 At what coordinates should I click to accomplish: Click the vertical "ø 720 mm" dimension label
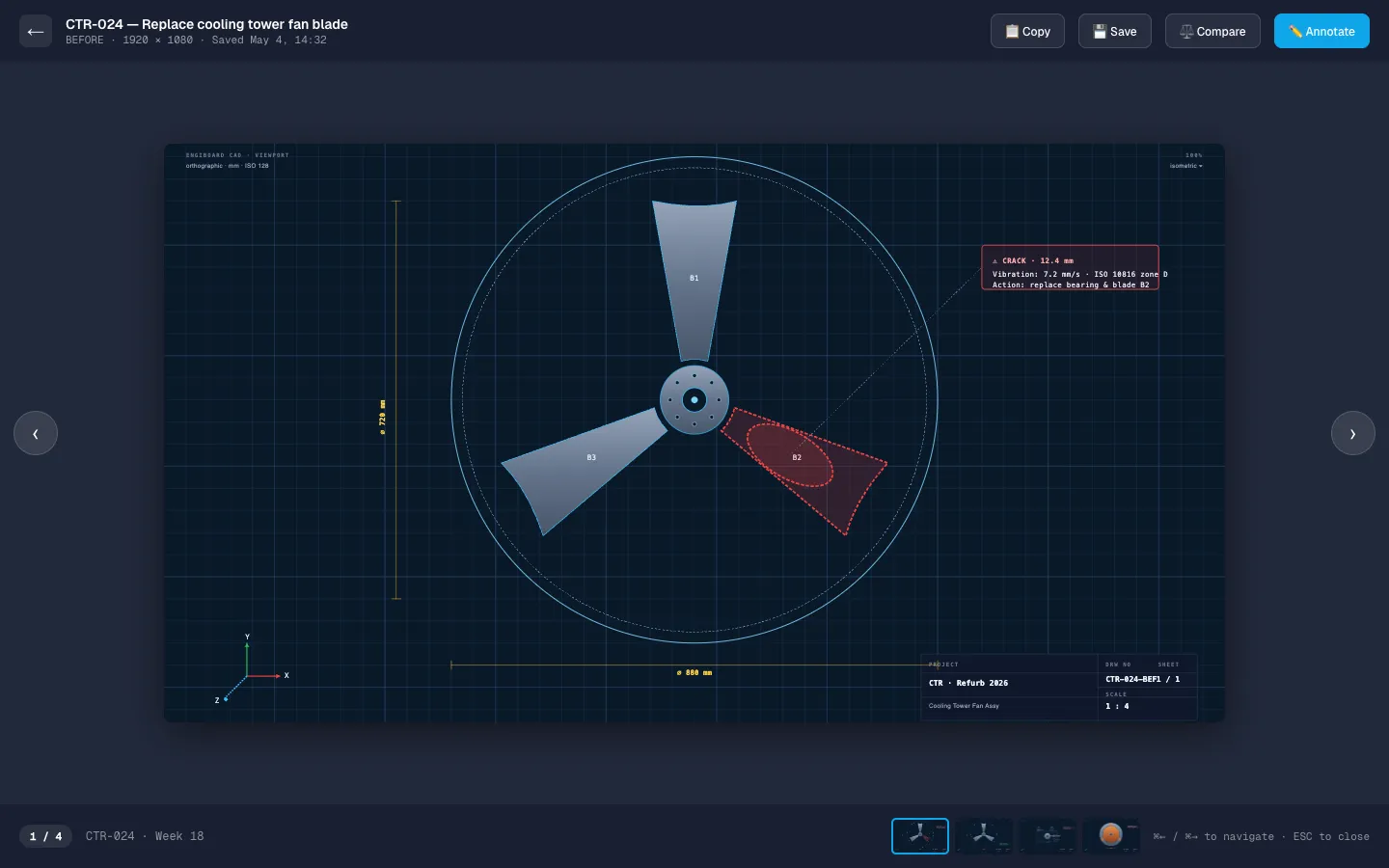382,418
